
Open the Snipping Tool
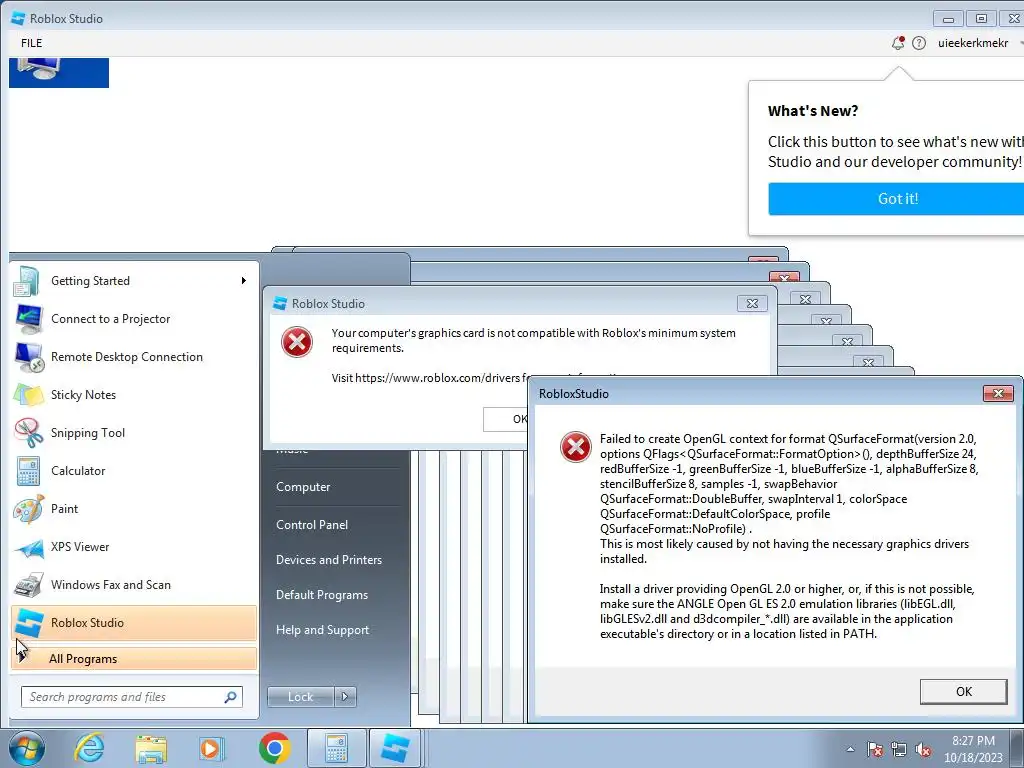coord(134,432)
